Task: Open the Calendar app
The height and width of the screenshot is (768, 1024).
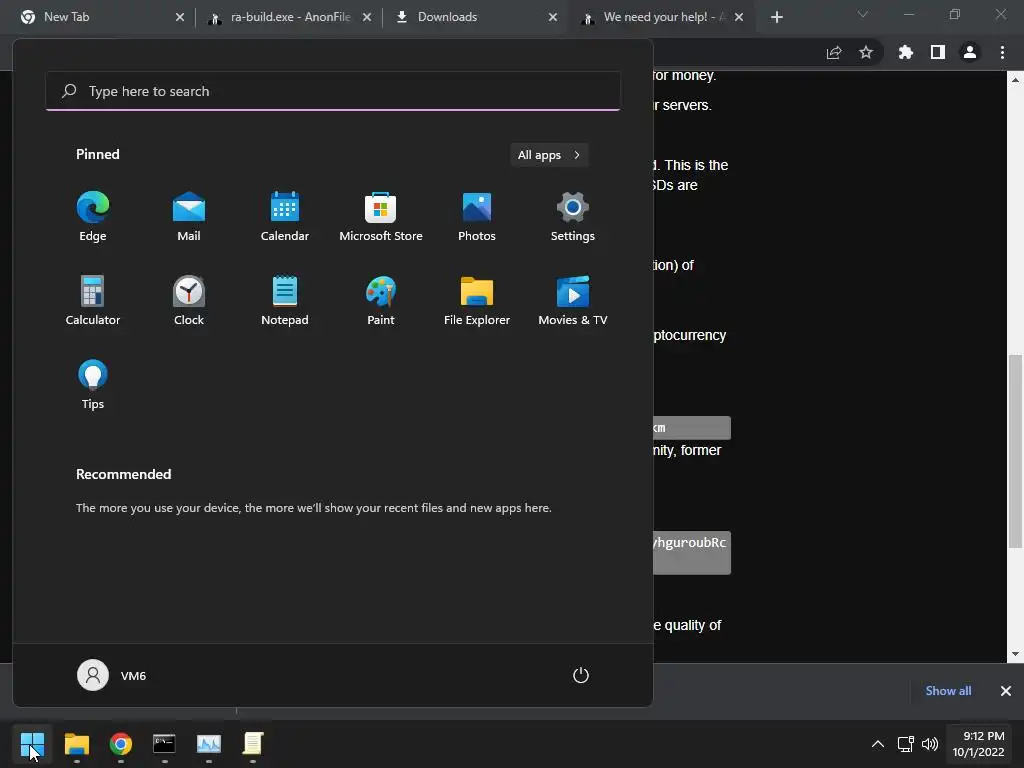Action: [x=285, y=217]
